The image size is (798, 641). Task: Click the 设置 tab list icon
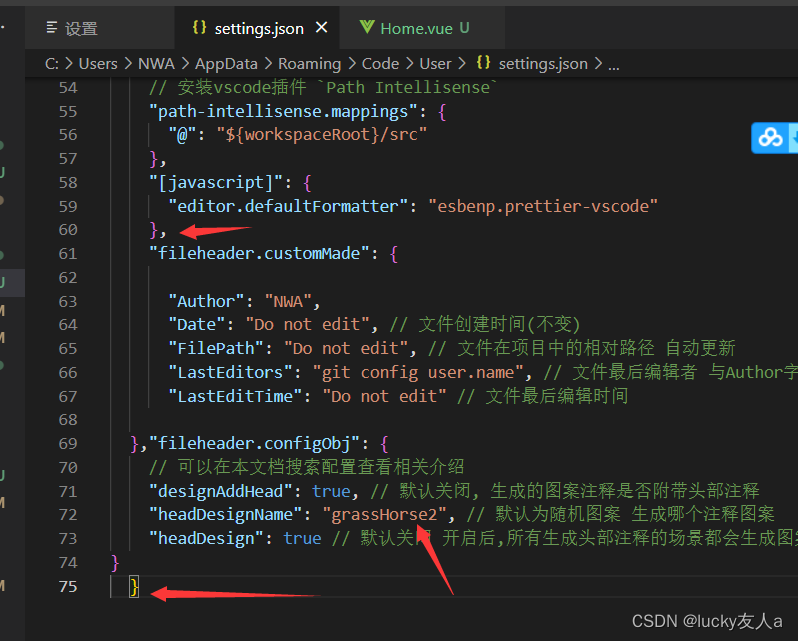51,27
